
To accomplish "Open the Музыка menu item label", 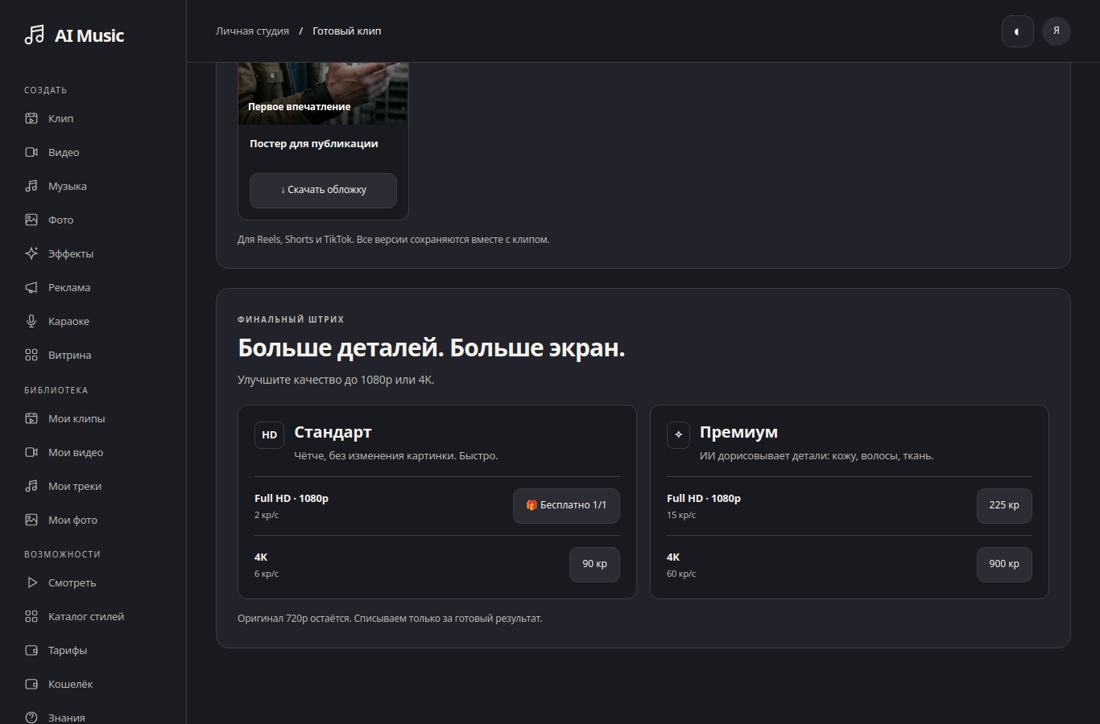I will 67,186.
